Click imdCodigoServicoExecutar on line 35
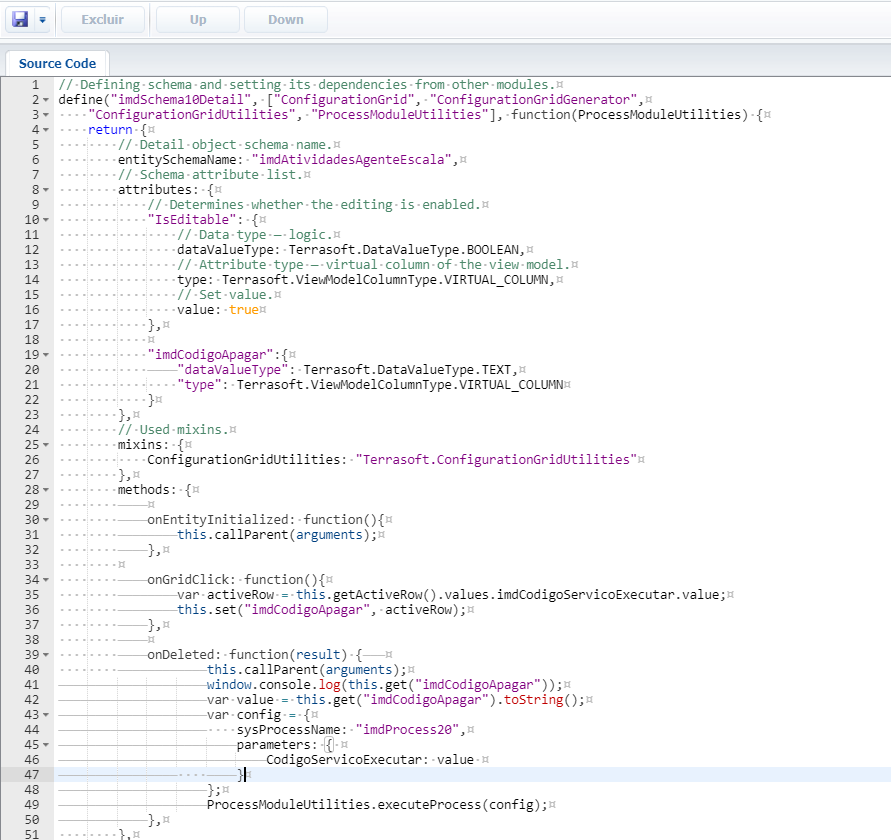This screenshot has width=891, height=840. [x=585, y=595]
